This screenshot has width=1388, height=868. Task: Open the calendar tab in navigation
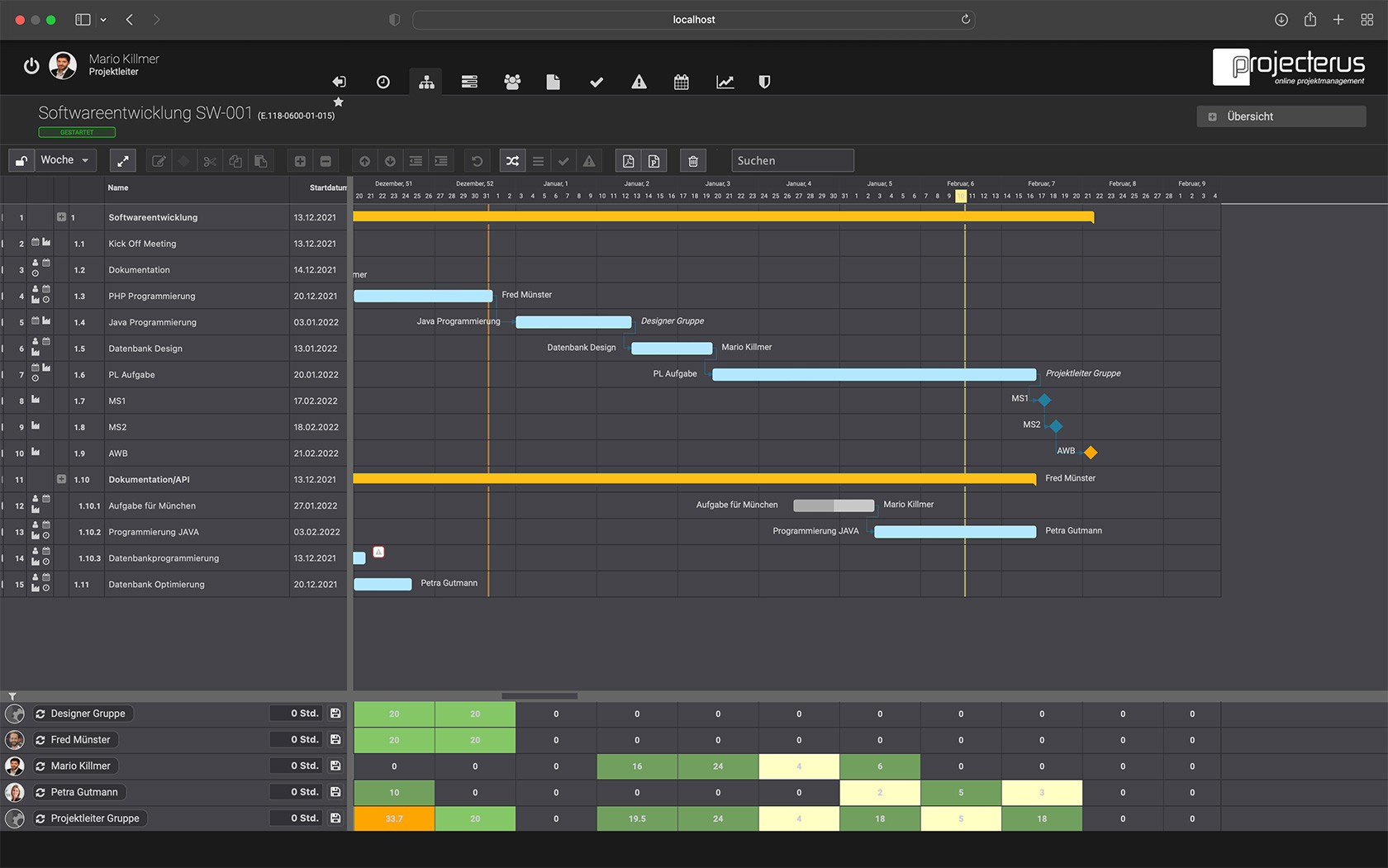pos(681,82)
